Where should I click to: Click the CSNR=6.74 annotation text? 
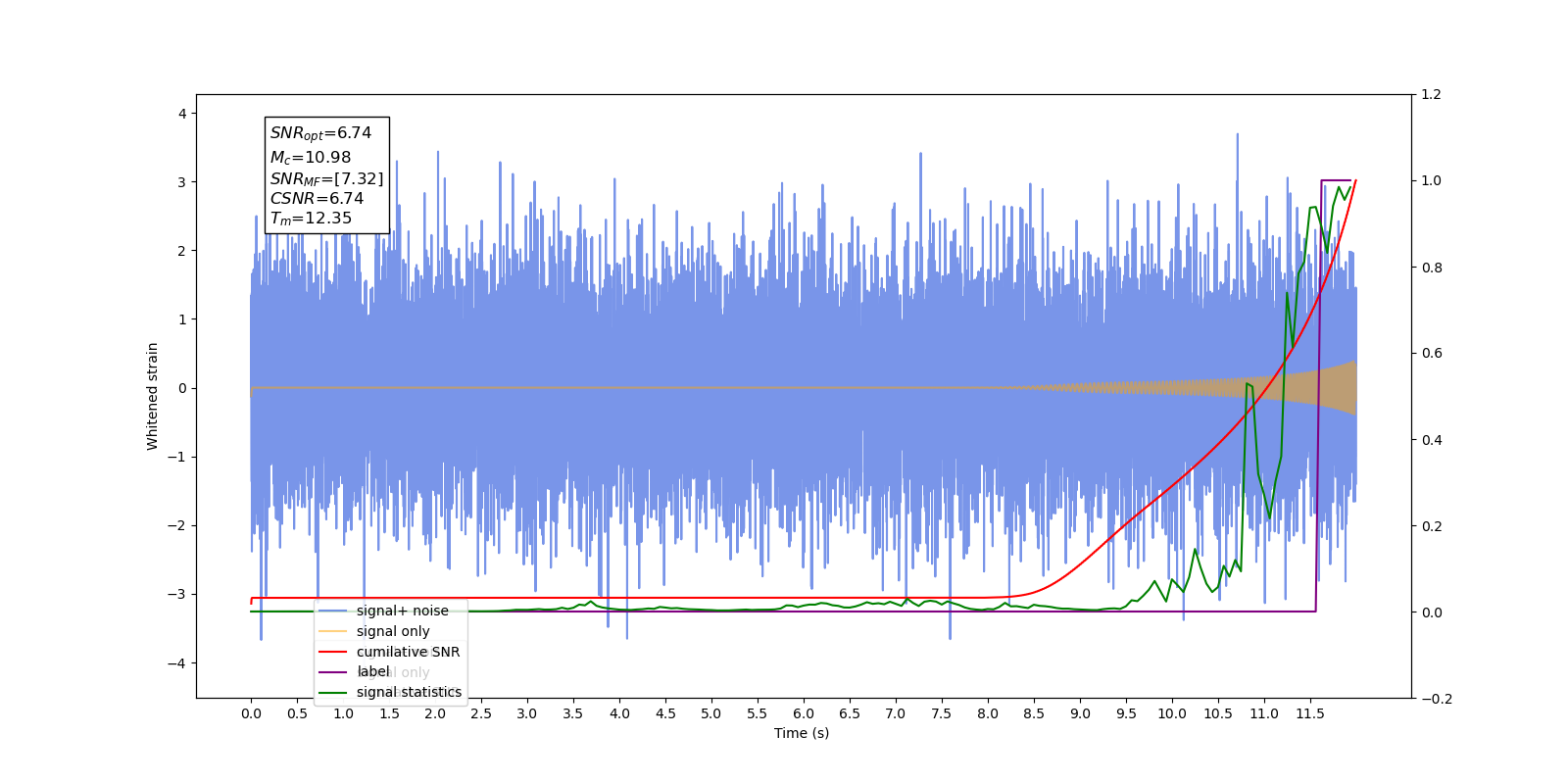point(317,198)
